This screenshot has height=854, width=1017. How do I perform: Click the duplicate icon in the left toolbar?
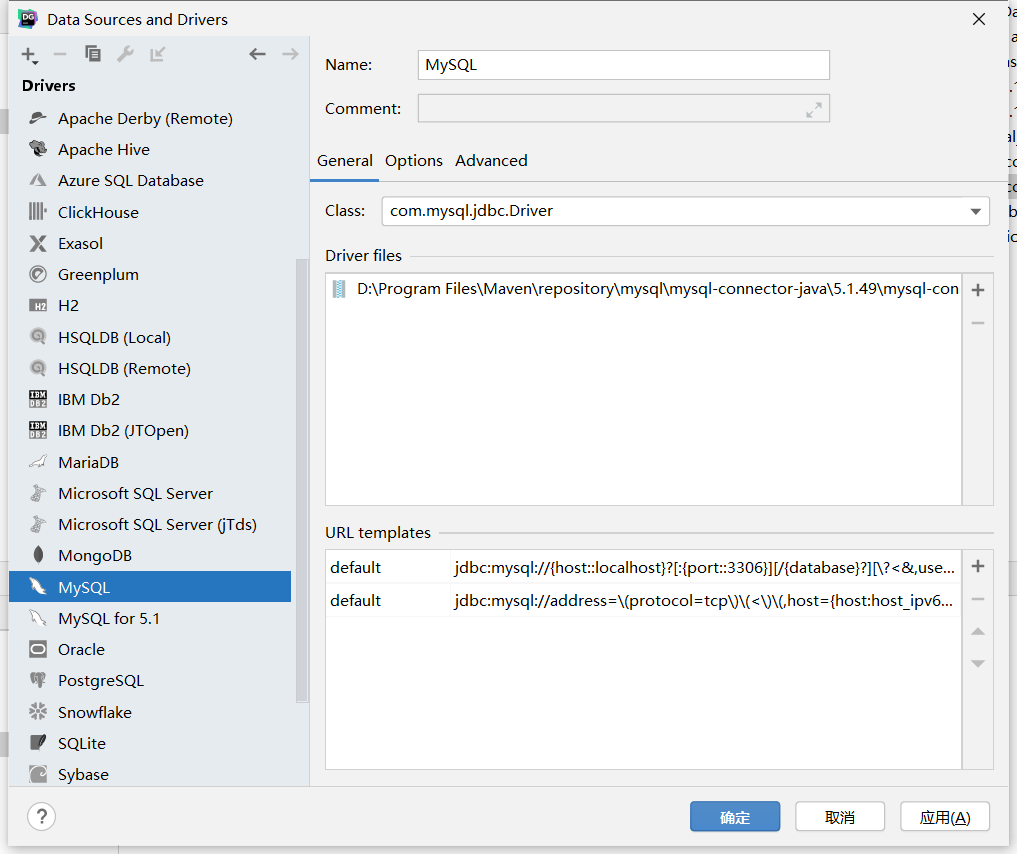[x=93, y=54]
